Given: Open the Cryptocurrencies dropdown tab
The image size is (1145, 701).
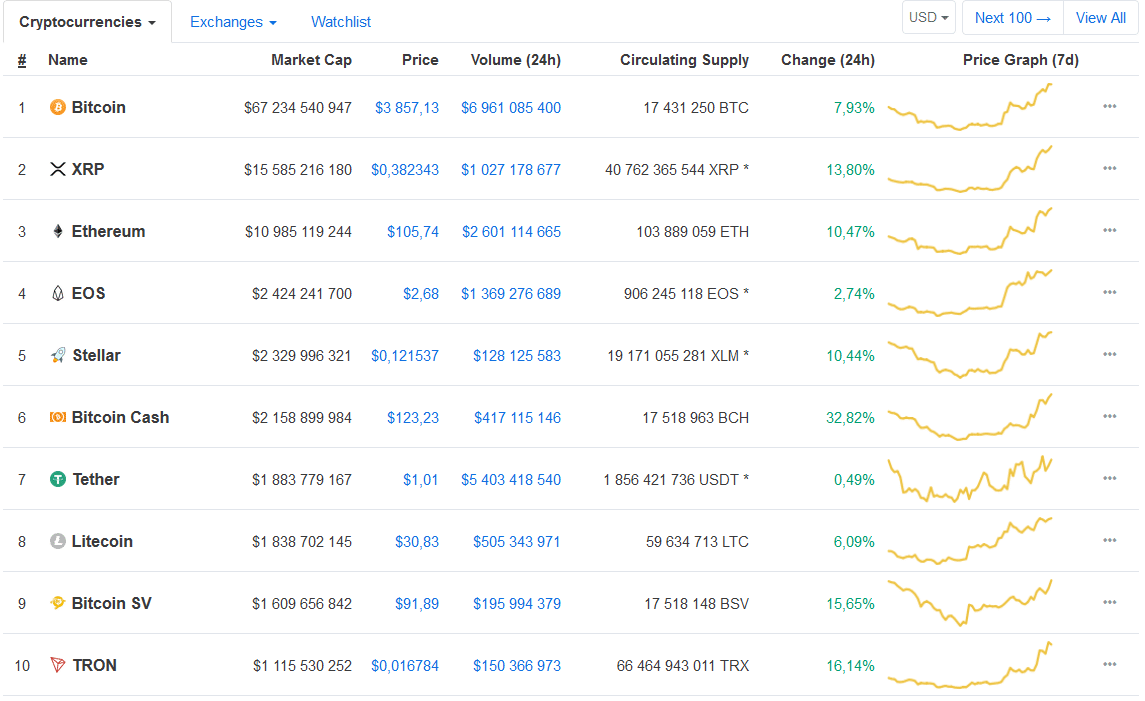Looking at the screenshot, I should click(x=88, y=22).
